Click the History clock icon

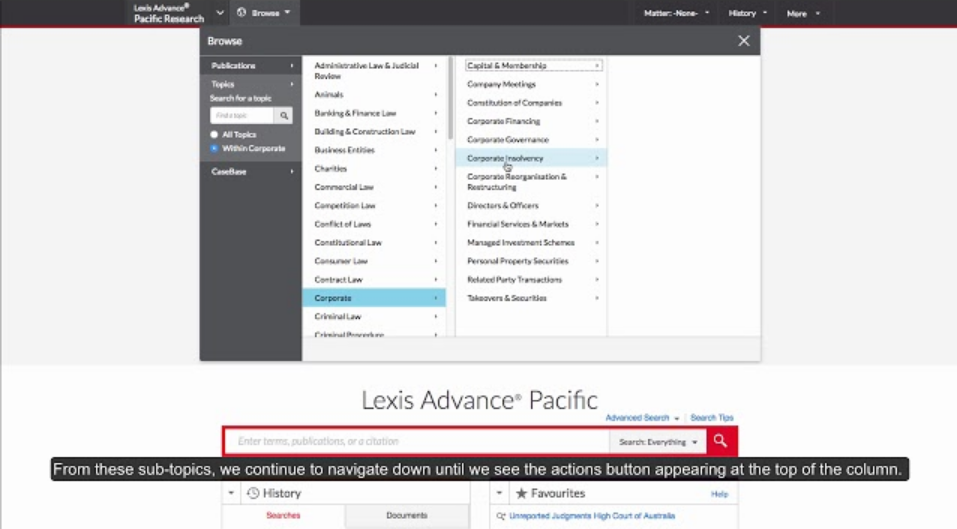click(x=253, y=493)
